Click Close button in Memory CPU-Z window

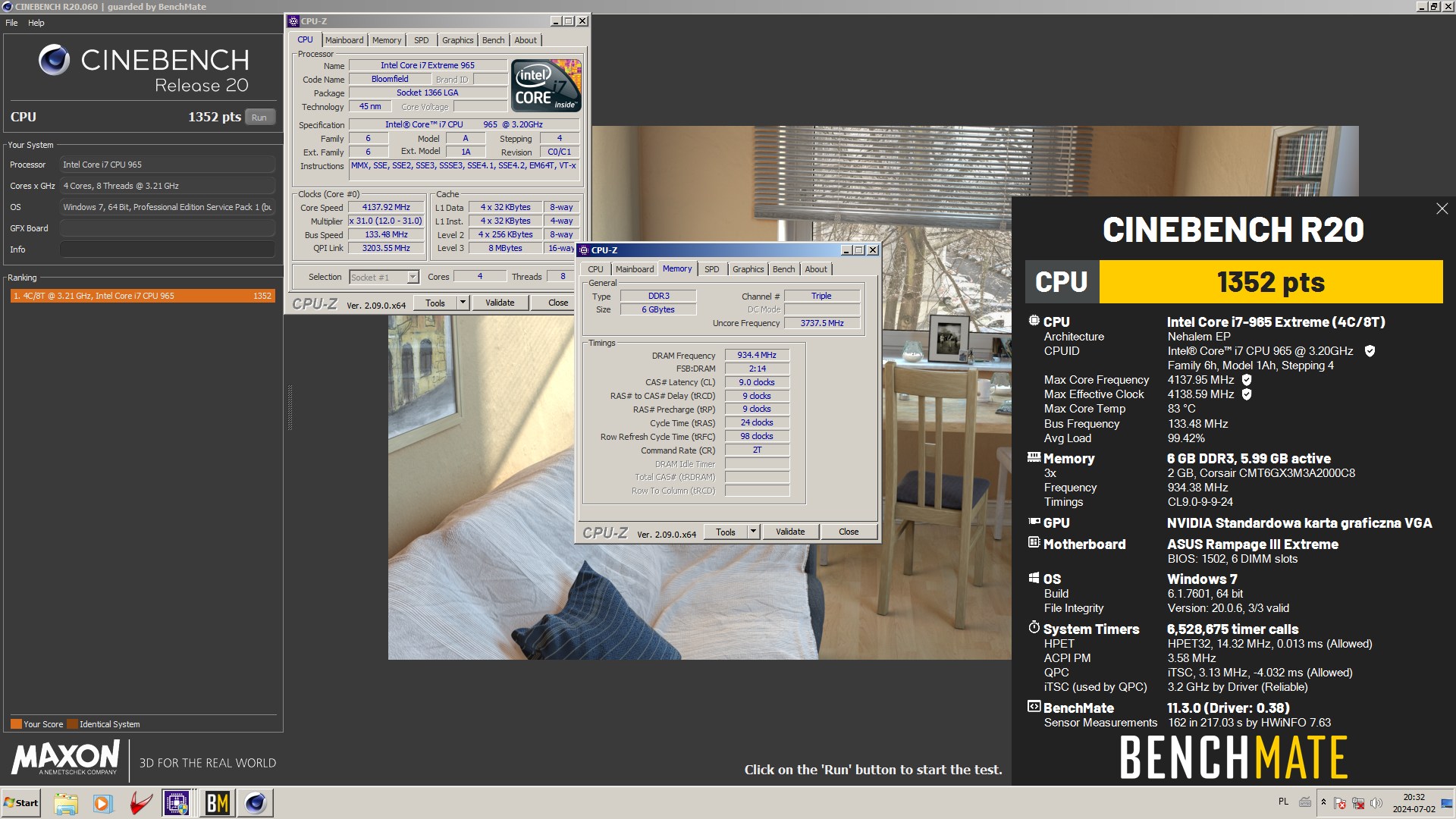pos(849,532)
